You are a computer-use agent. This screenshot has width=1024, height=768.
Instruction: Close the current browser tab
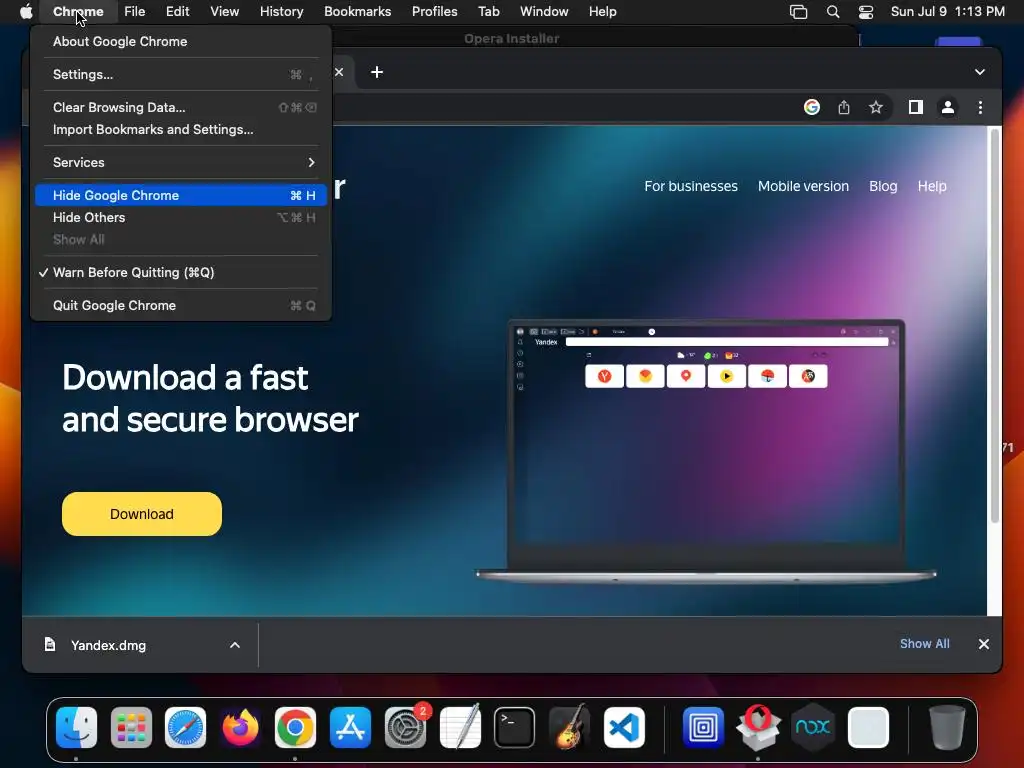[x=339, y=72]
